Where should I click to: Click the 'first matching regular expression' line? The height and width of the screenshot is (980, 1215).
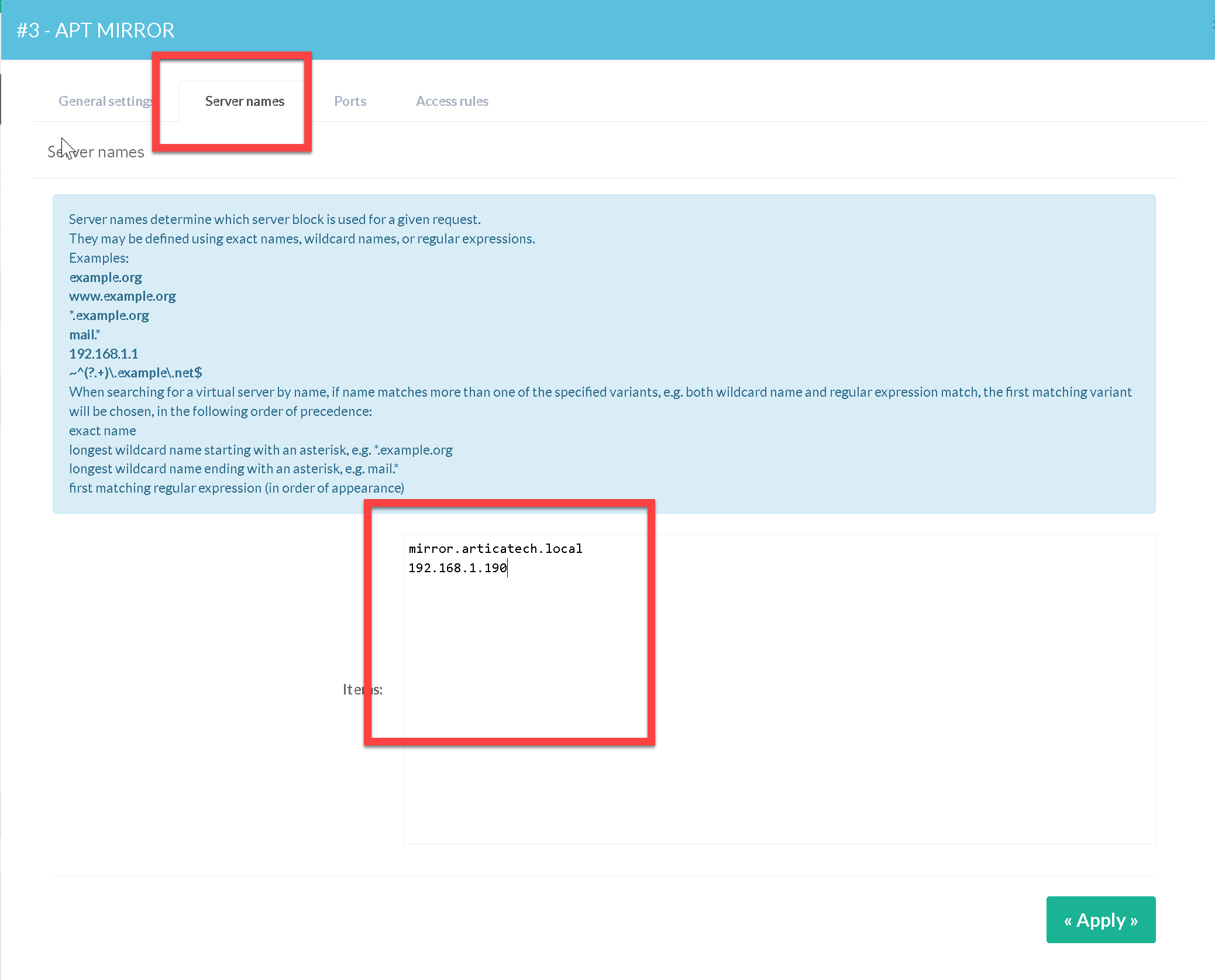(236, 489)
